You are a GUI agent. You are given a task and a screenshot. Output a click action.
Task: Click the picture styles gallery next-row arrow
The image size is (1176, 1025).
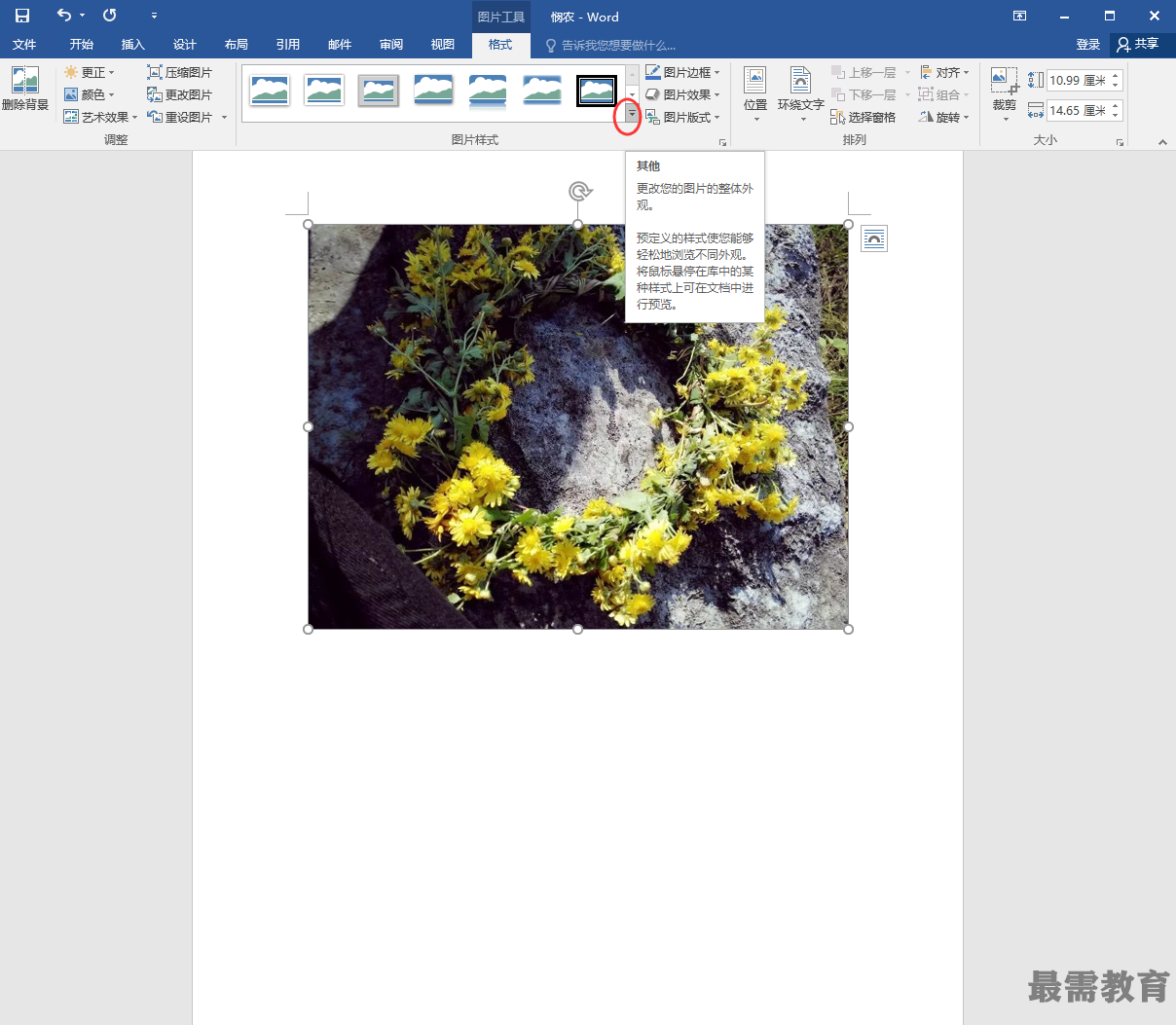[x=632, y=94]
